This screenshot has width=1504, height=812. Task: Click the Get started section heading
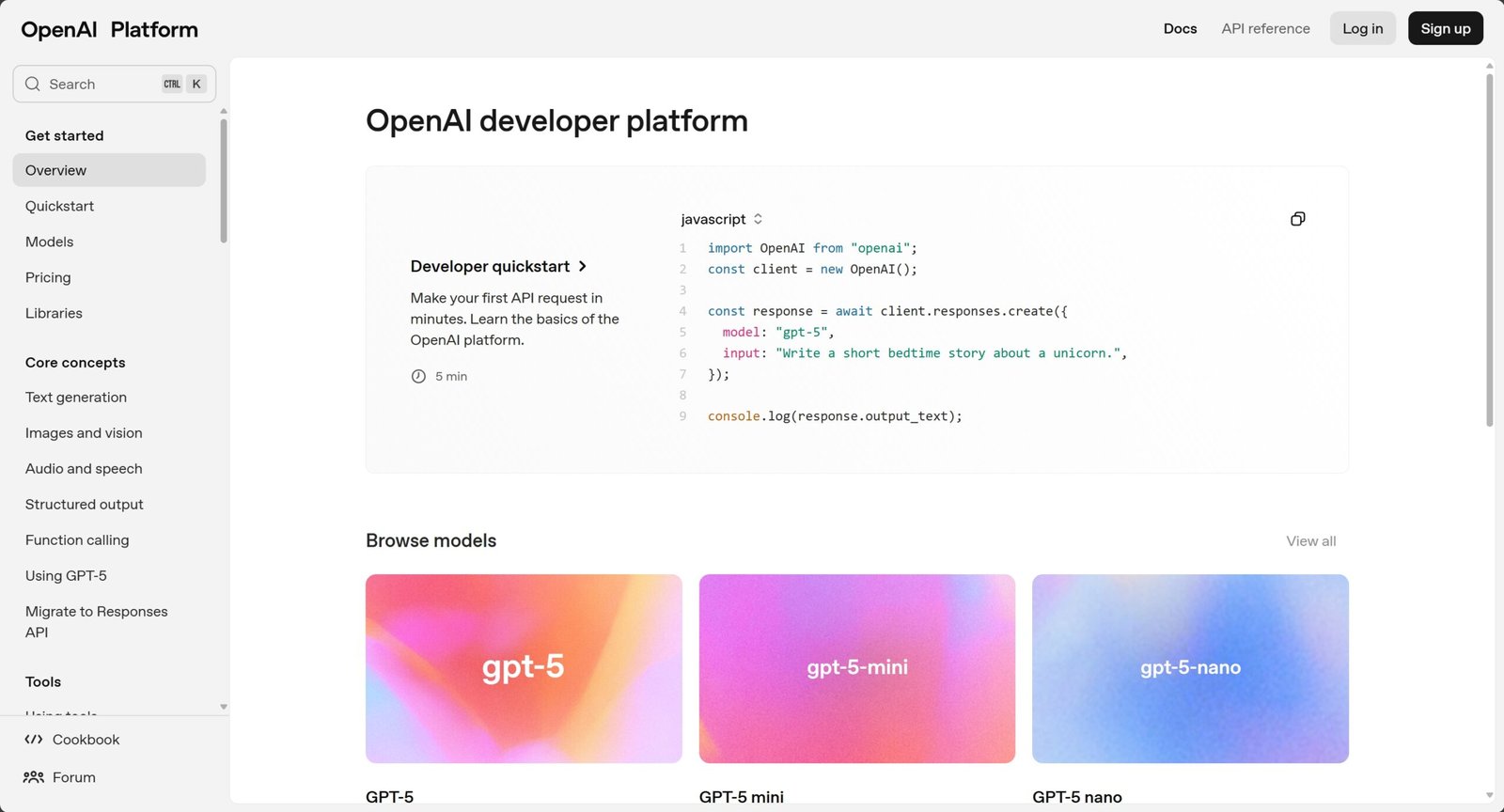[x=65, y=135]
